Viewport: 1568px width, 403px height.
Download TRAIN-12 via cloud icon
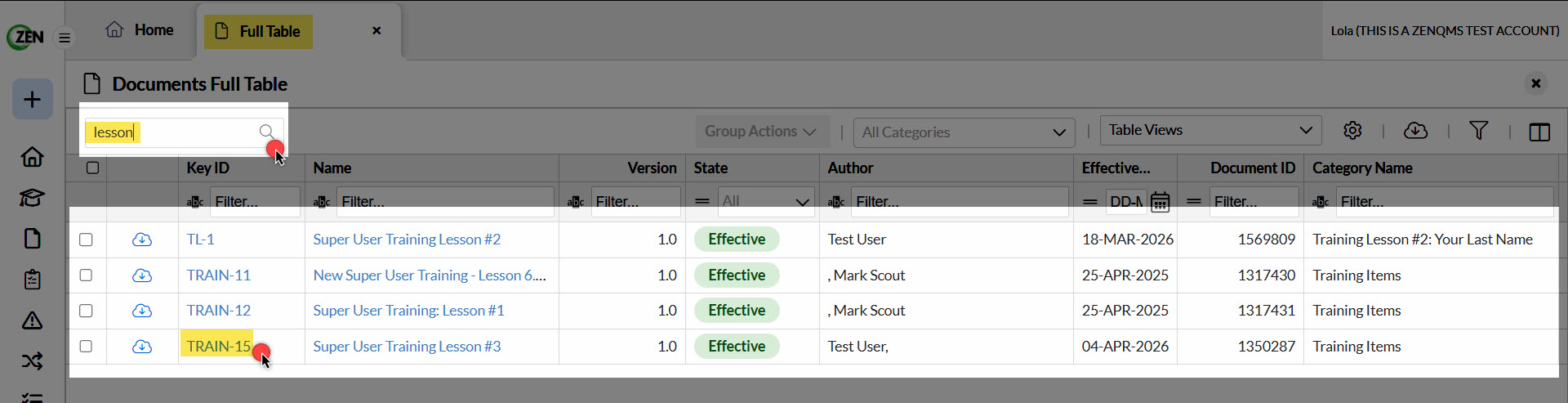click(x=142, y=311)
